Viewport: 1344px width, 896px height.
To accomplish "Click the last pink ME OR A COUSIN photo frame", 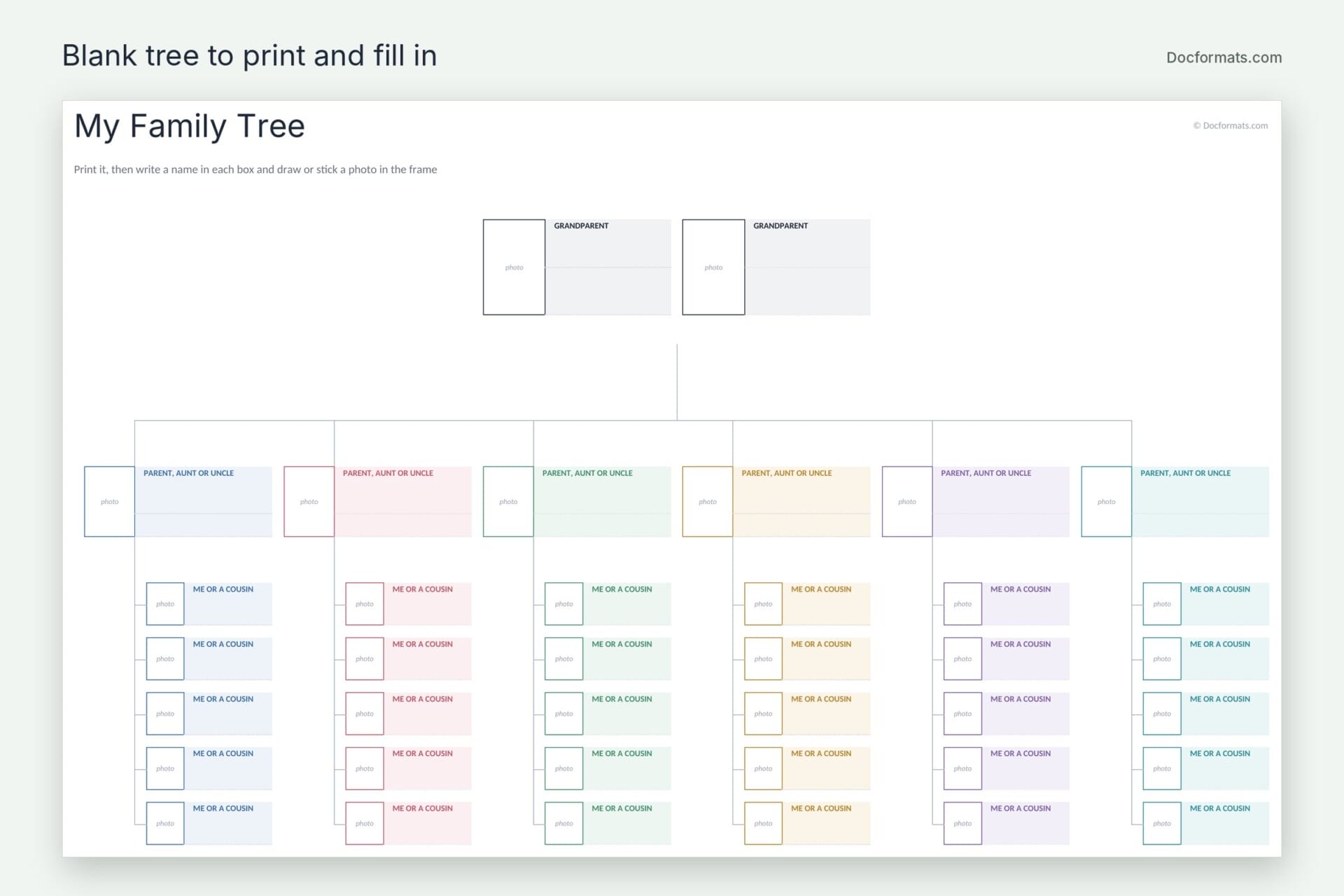I will tap(365, 823).
